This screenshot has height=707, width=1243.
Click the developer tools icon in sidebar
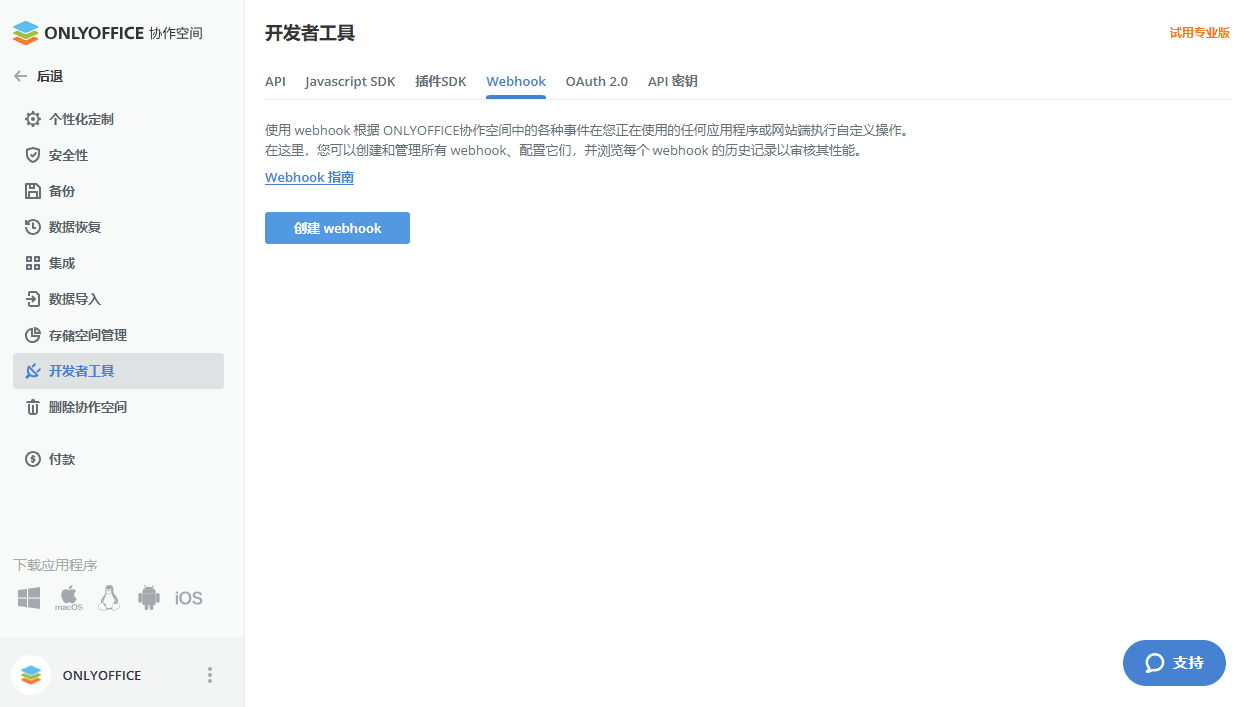click(x=33, y=371)
